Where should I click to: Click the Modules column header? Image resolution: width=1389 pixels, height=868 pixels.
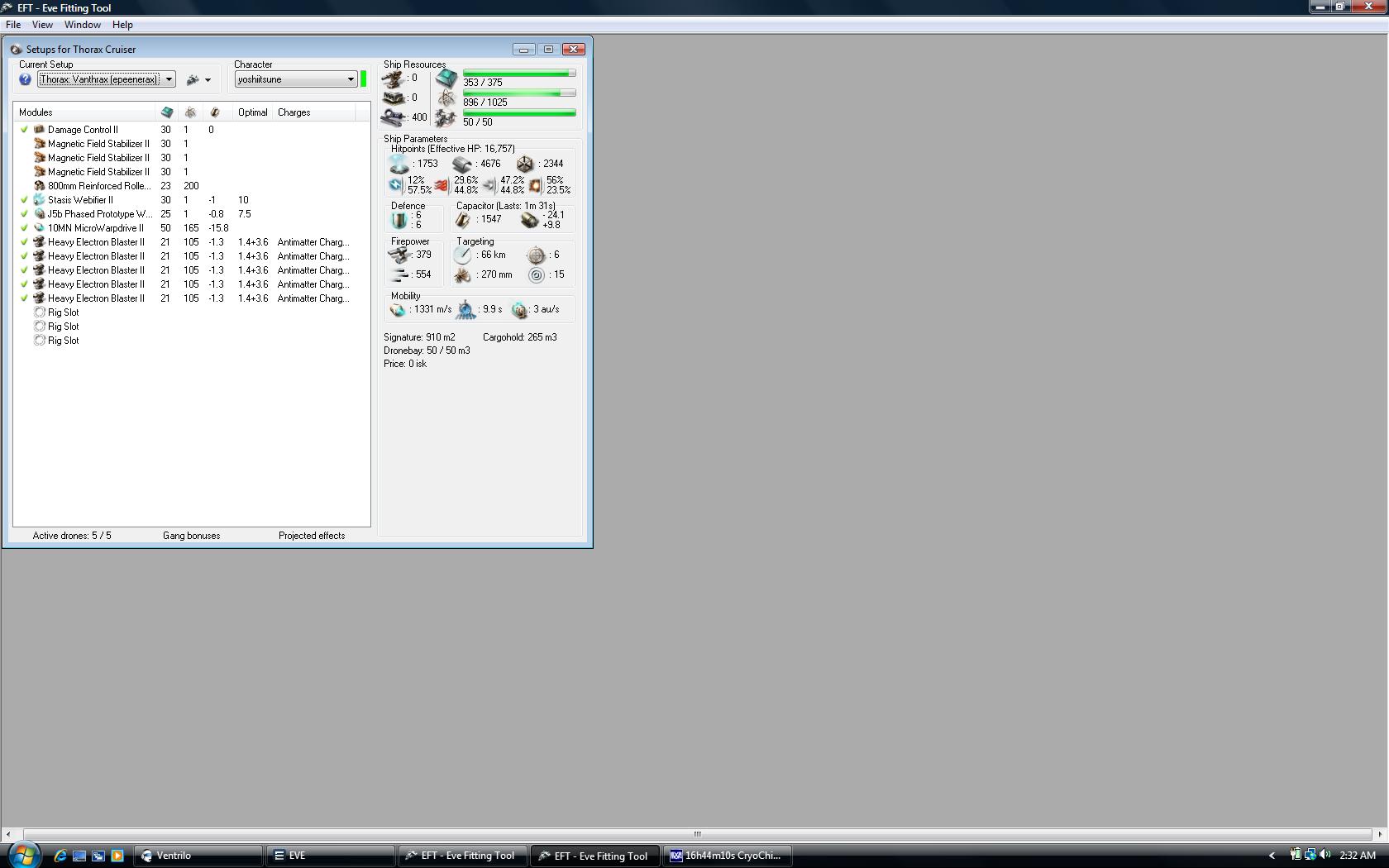(x=84, y=112)
